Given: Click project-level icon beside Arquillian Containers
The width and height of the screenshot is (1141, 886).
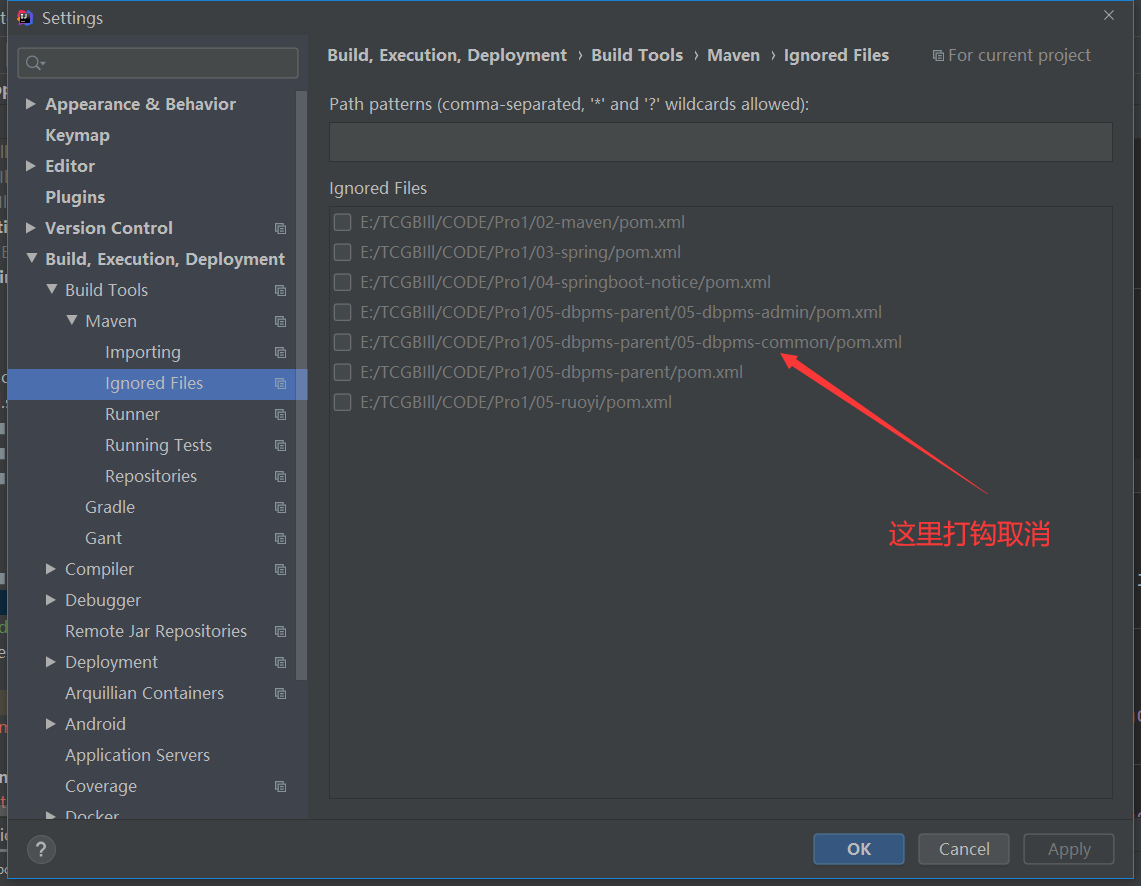Looking at the screenshot, I should pyautogui.click(x=280, y=693).
